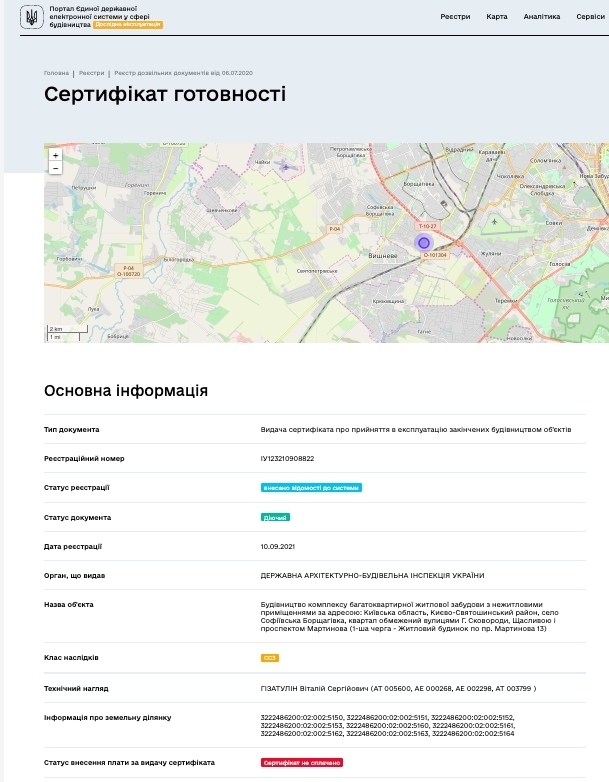609x782 pixels.
Task: Click the Тип документа row label
Action: pyautogui.click(x=71, y=429)
